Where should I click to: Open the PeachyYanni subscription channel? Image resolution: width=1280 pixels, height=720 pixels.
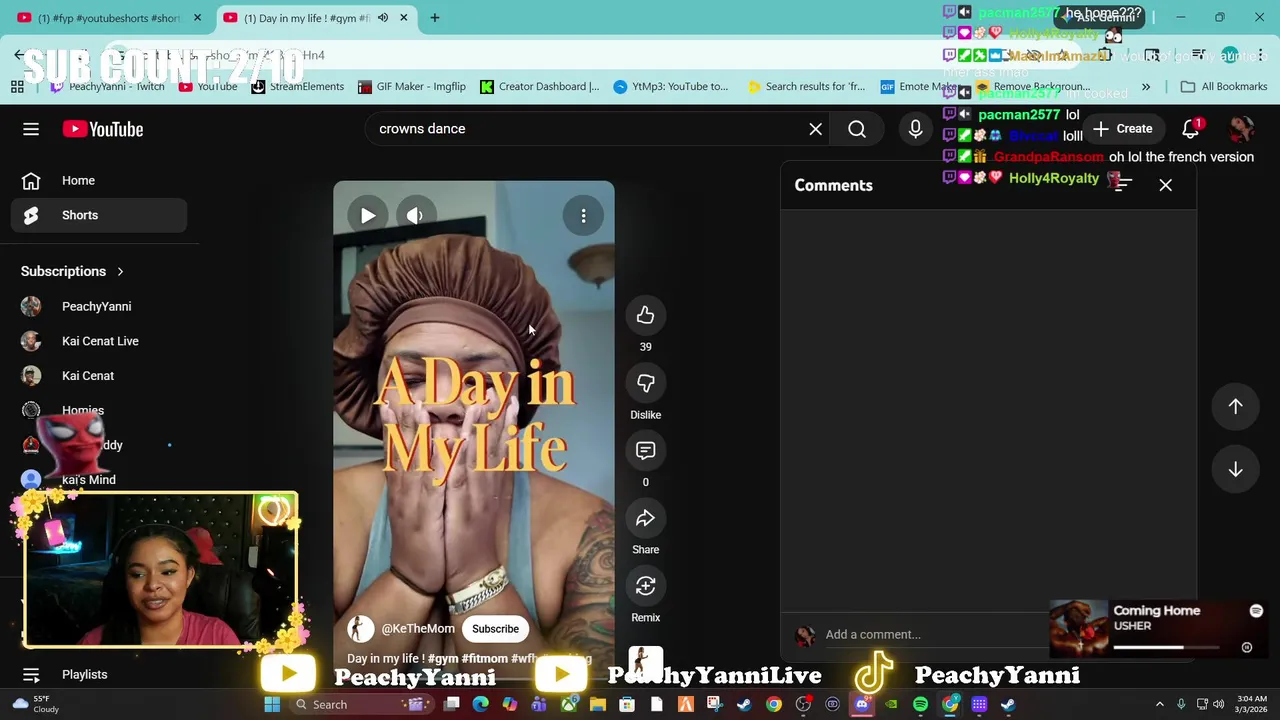coord(98,306)
